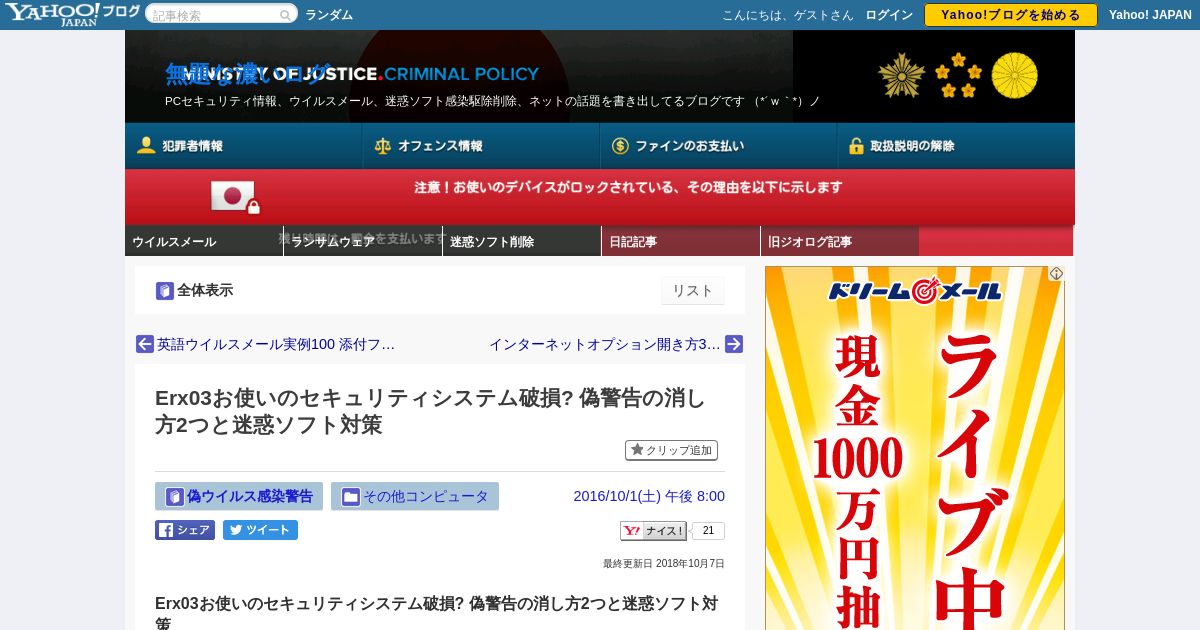Click the golden chrysanthemum crest icon
Image resolution: width=1200 pixels, height=630 pixels.
tap(1014, 76)
